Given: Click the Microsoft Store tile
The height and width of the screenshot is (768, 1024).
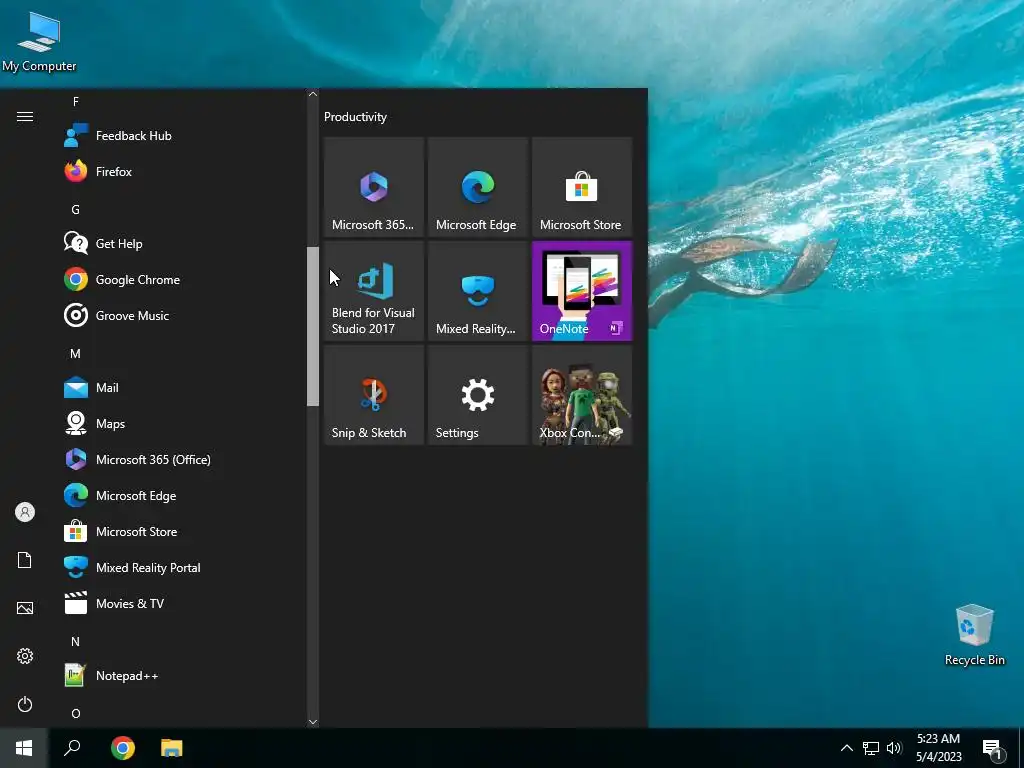Looking at the screenshot, I should coord(582,187).
